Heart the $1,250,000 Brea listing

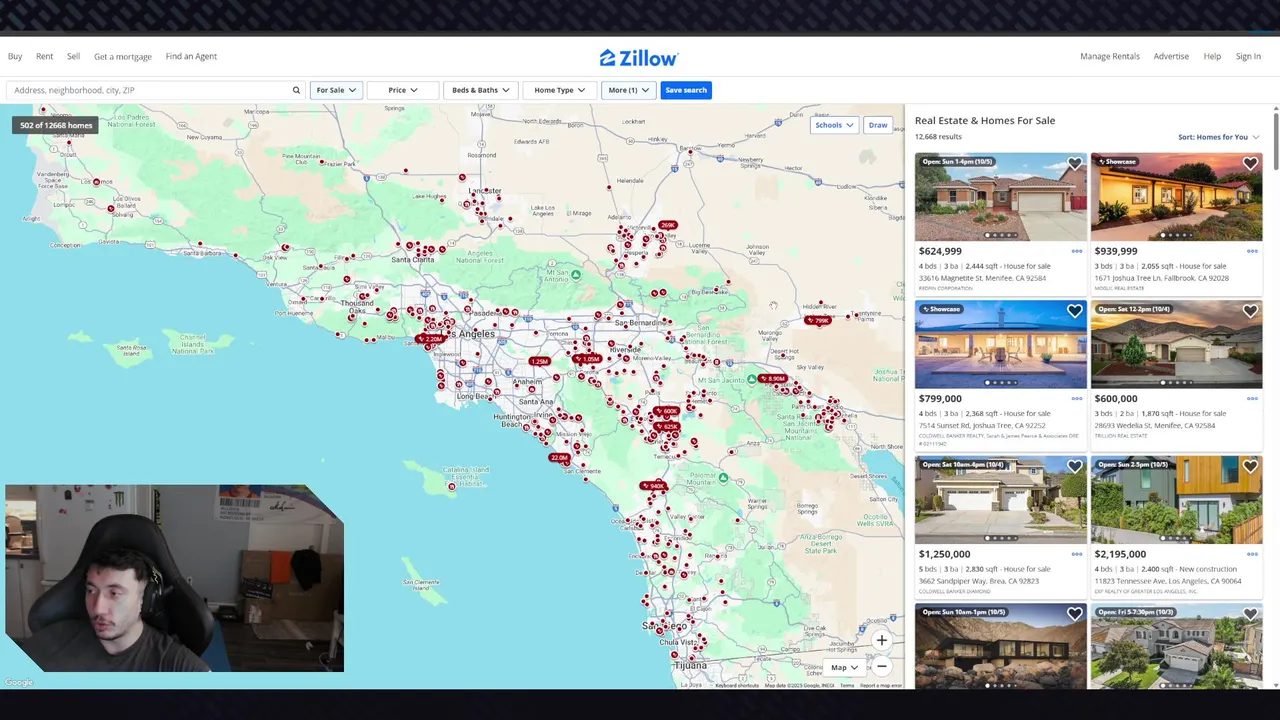pyautogui.click(x=1074, y=466)
